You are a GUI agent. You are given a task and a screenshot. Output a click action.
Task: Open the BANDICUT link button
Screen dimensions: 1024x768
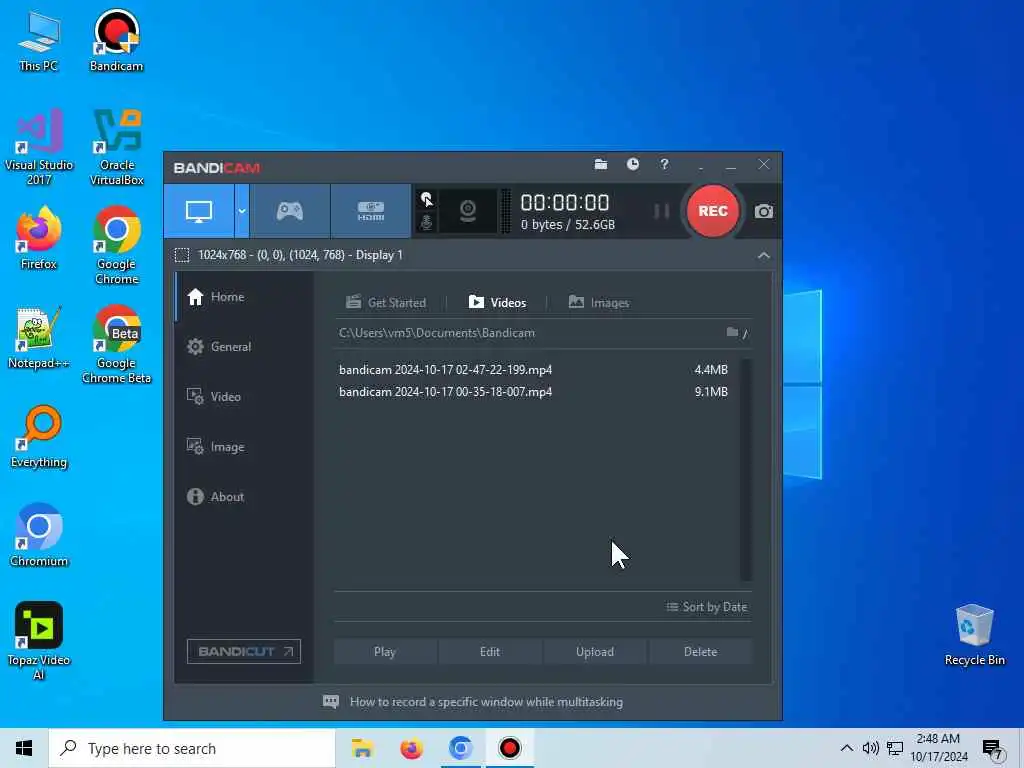coord(244,652)
